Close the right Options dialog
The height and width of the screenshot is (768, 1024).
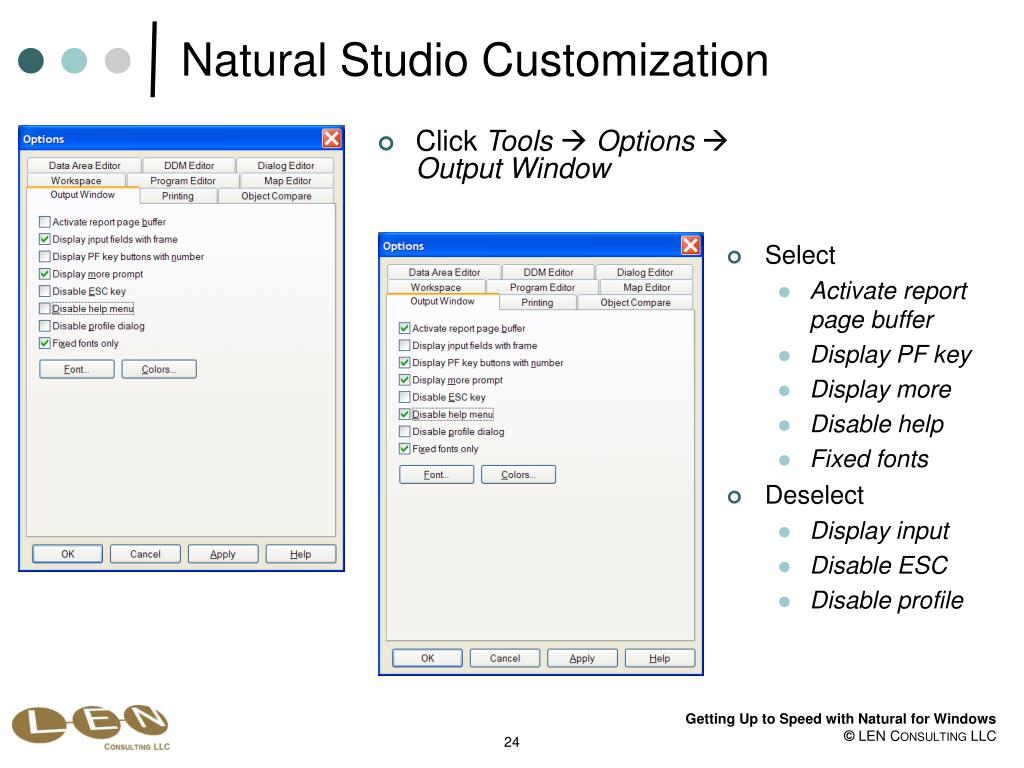pos(690,245)
